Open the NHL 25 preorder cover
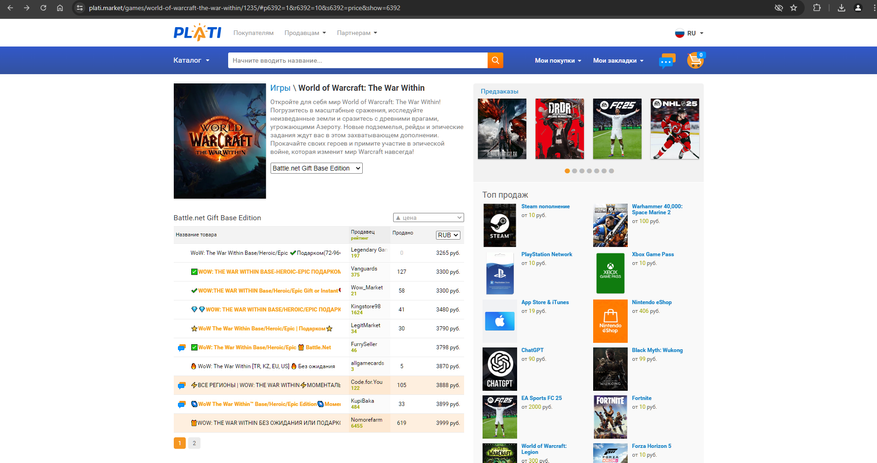The width and height of the screenshot is (877, 463). (x=675, y=129)
